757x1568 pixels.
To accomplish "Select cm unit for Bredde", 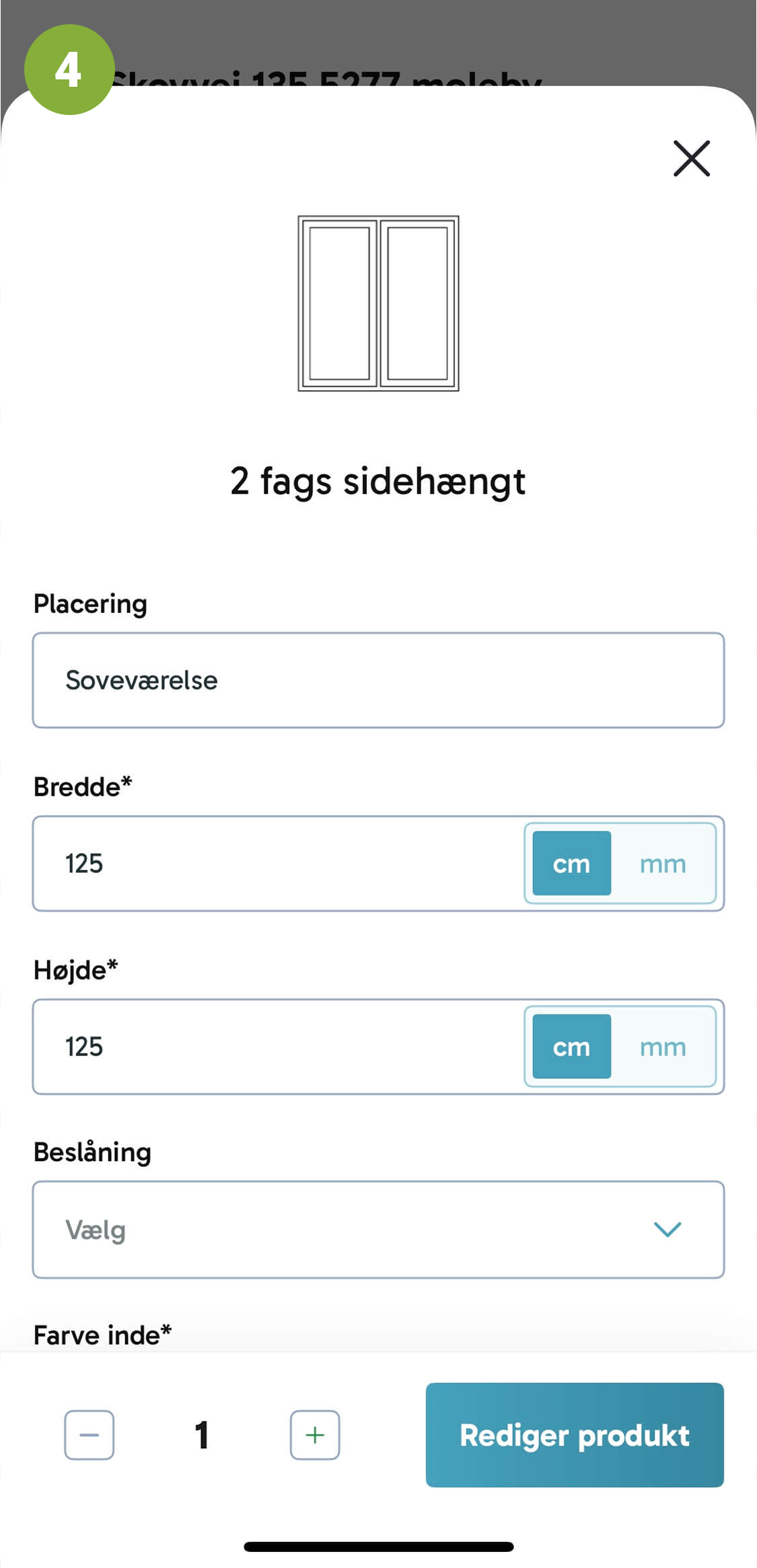I will point(572,863).
